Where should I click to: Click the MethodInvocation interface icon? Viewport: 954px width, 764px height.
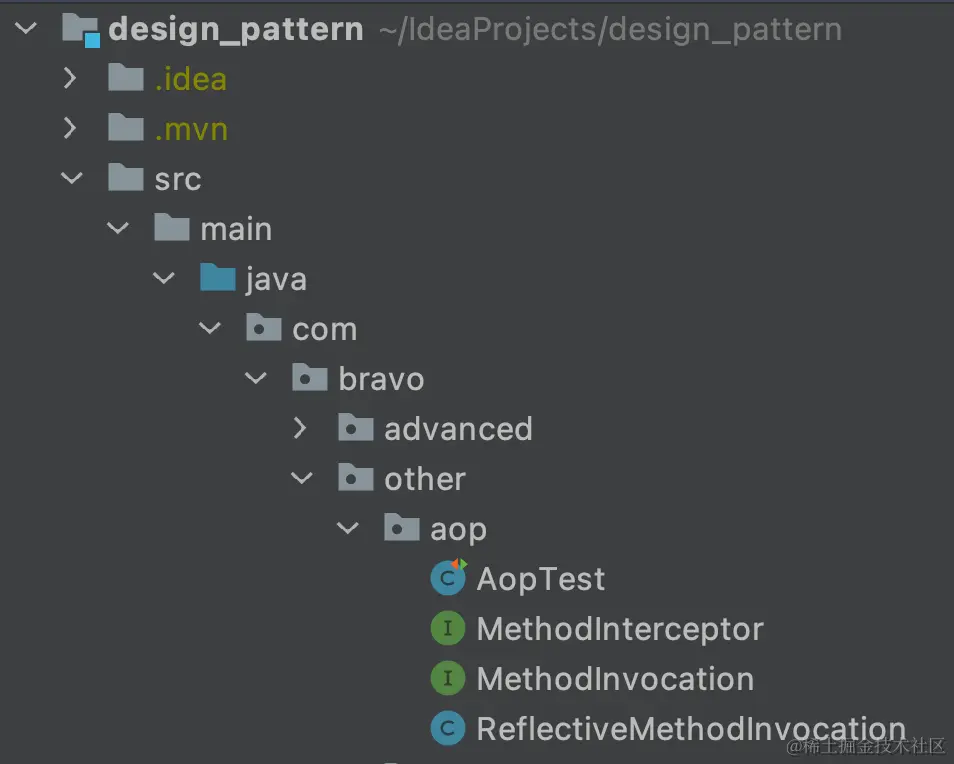click(448, 678)
